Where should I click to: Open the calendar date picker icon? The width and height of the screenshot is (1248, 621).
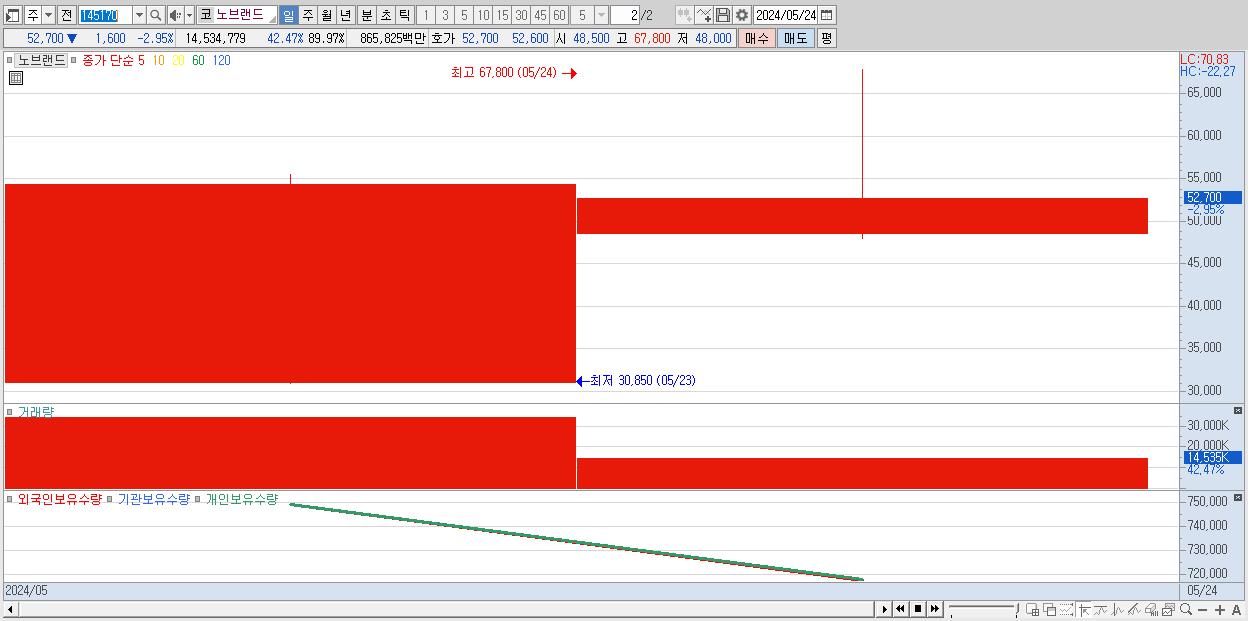827,15
